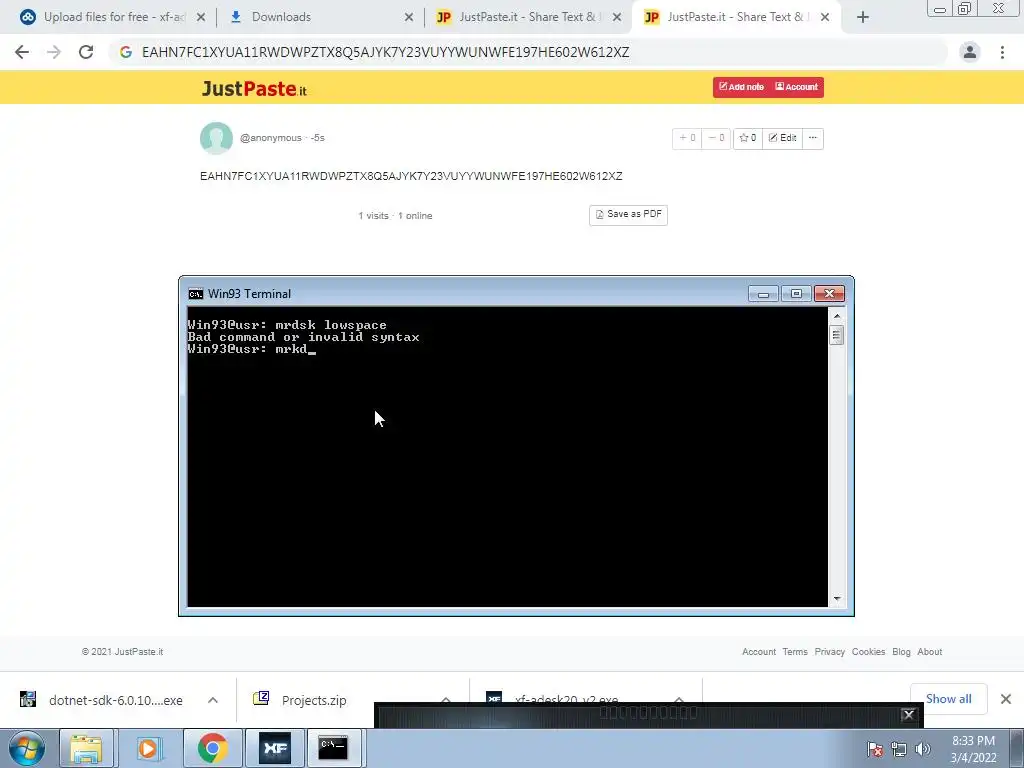This screenshot has height=768, width=1024.
Task: Click the Add note button
Action: tap(741, 87)
